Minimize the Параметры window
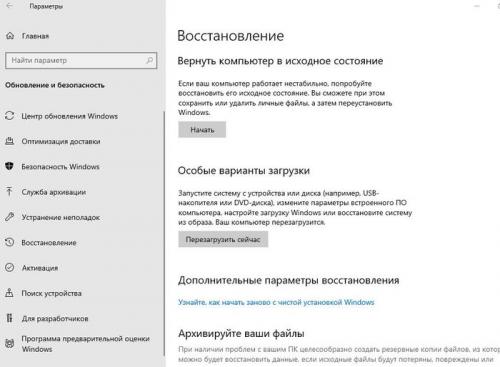This screenshot has width=500, height=367. pos(477,6)
